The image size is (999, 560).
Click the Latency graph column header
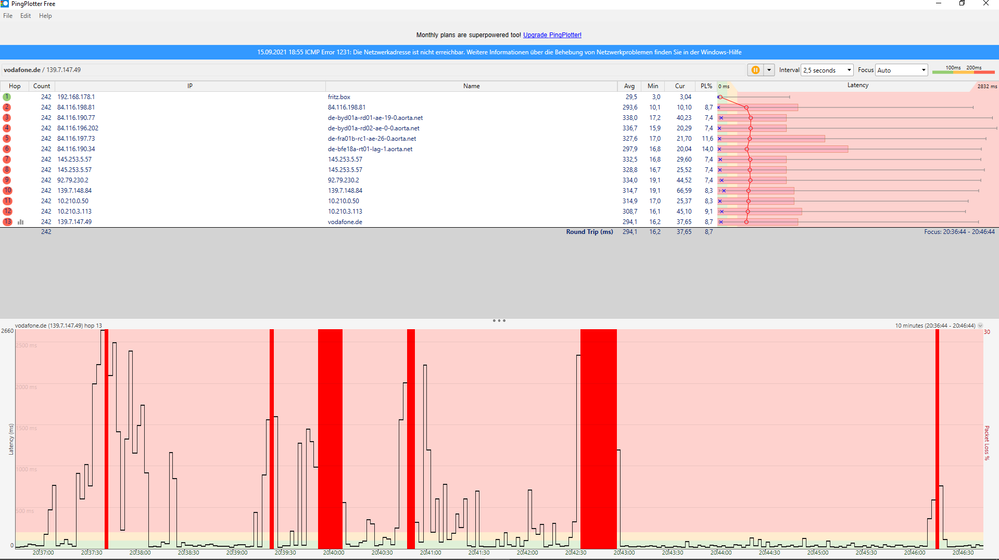click(x=858, y=85)
